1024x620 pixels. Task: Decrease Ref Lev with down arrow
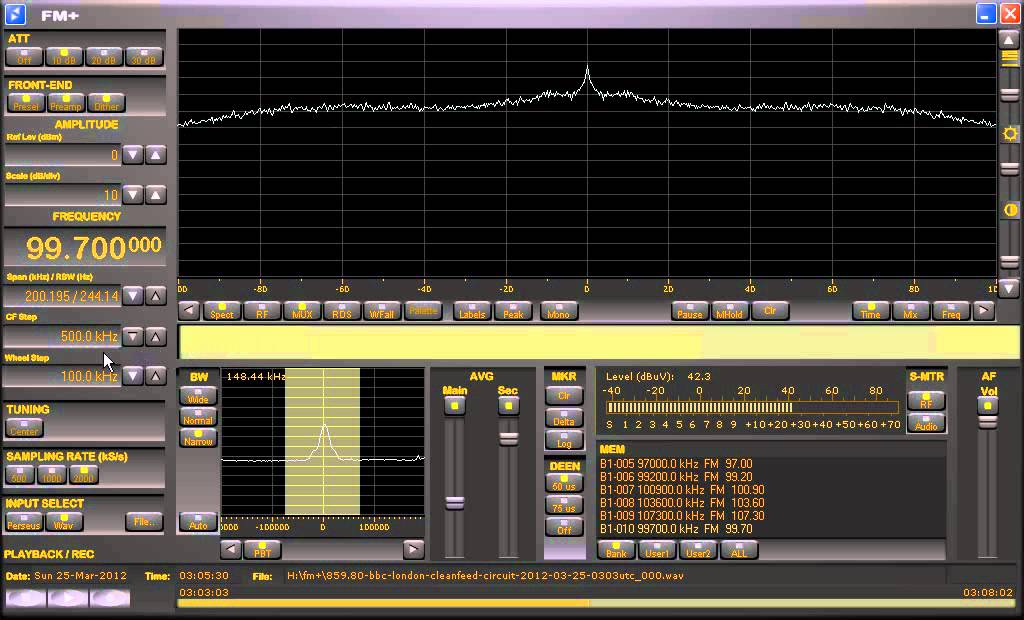click(x=133, y=155)
